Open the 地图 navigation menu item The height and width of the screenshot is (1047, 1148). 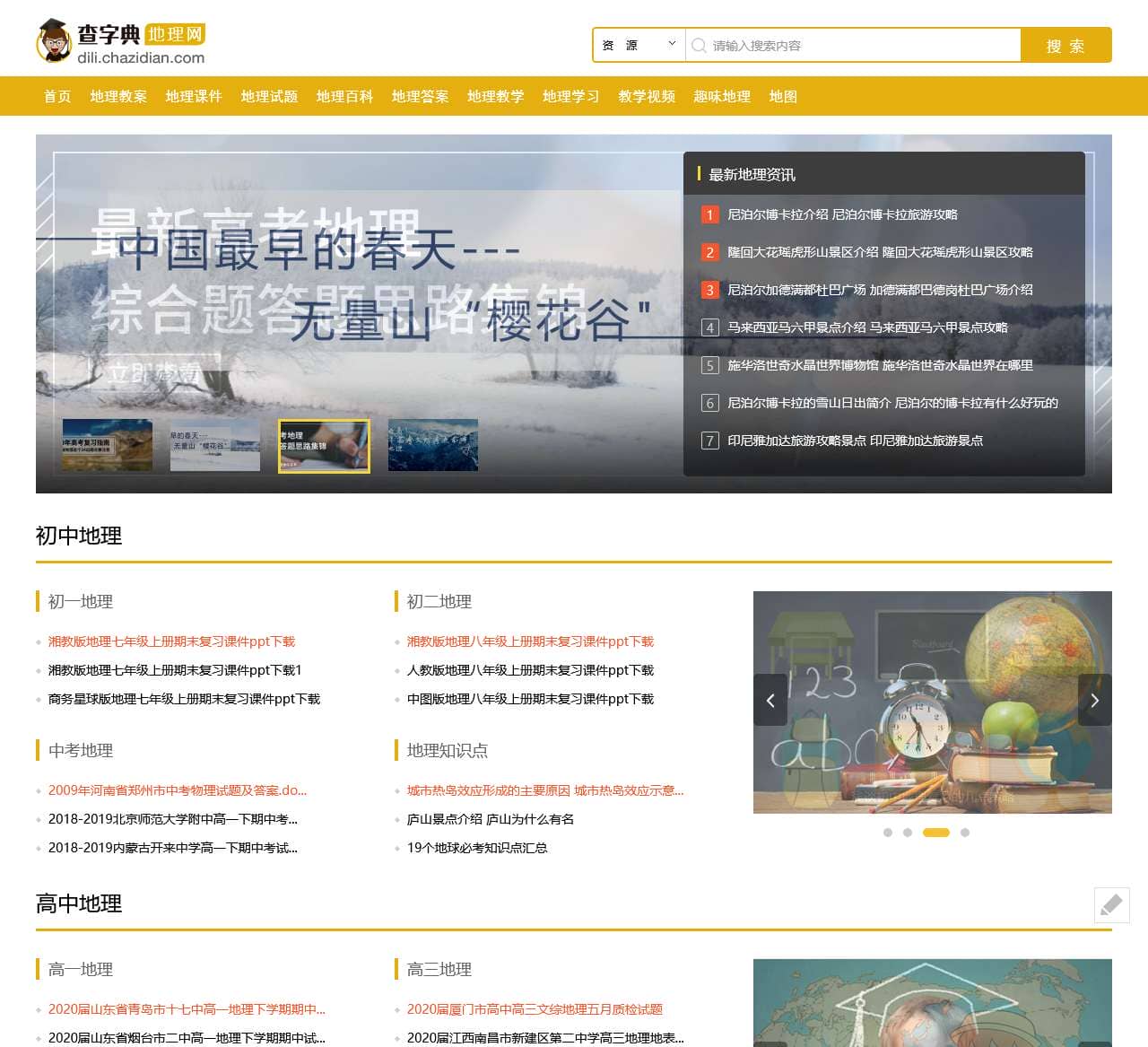(x=783, y=96)
